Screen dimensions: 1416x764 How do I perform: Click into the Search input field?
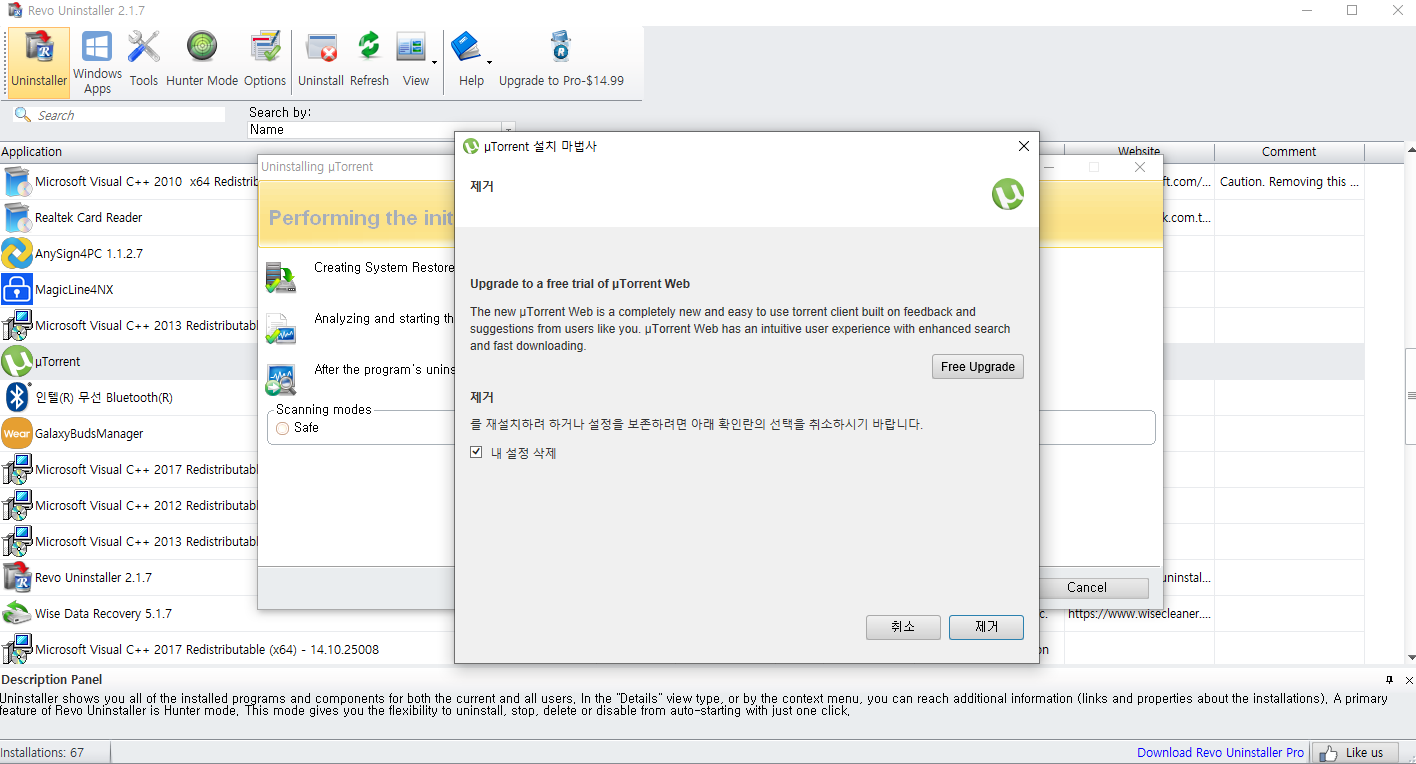click(x=130, y=115)
